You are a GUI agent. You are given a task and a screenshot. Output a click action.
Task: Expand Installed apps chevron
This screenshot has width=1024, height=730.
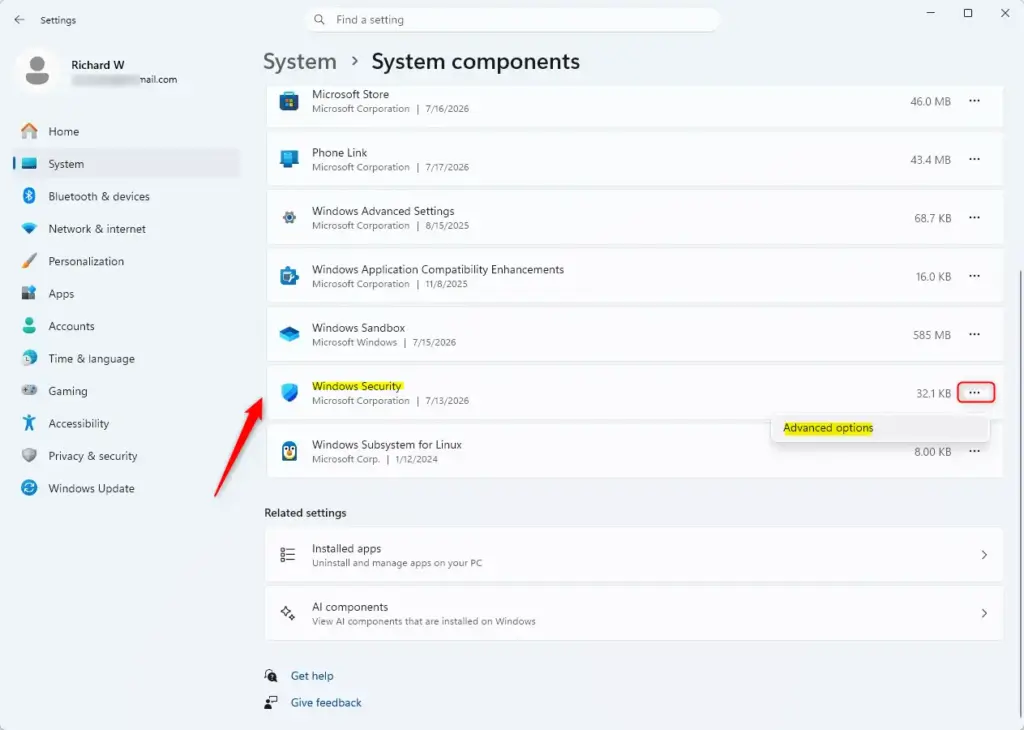point(984,554)
